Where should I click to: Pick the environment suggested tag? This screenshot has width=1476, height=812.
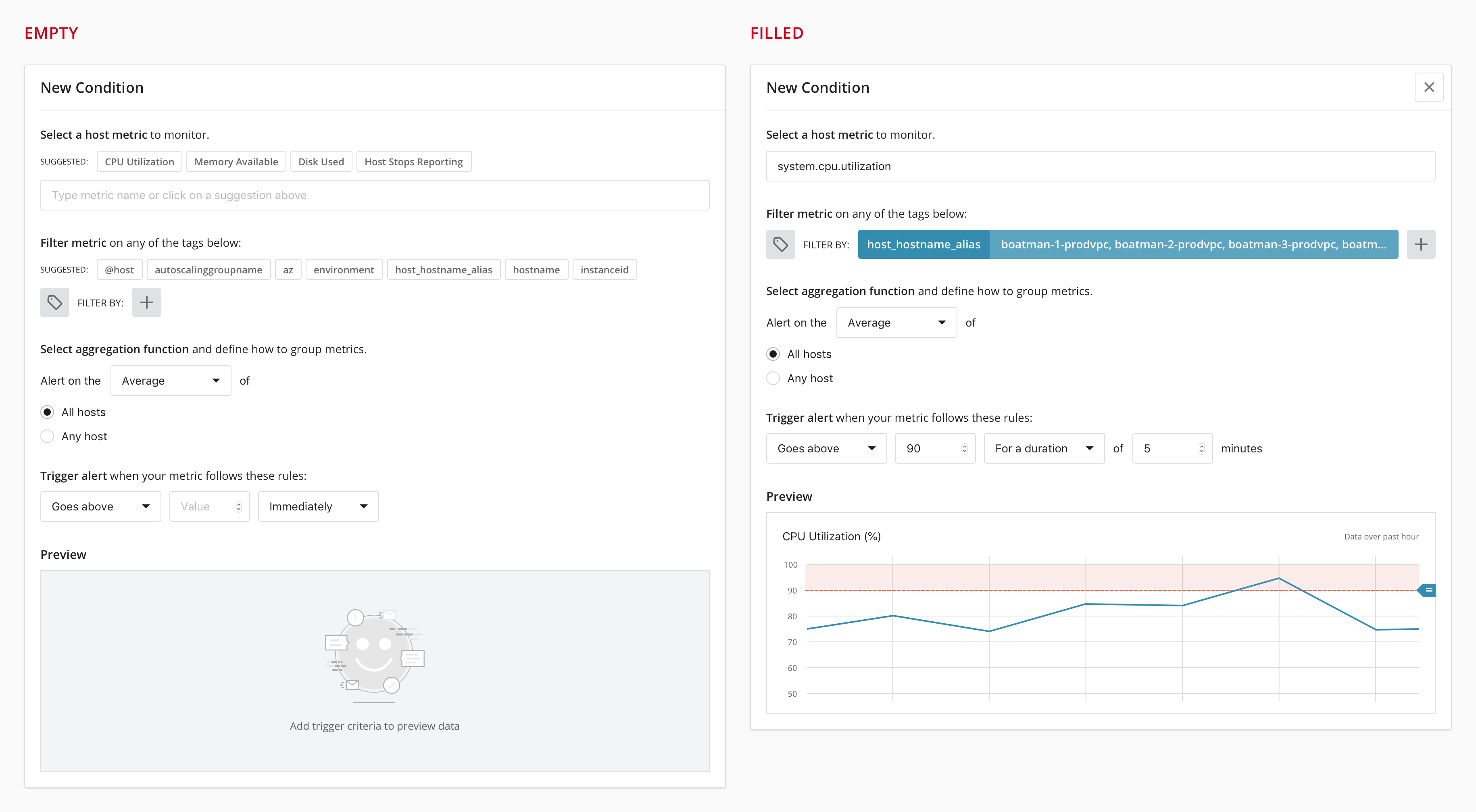tap(343, 270)
